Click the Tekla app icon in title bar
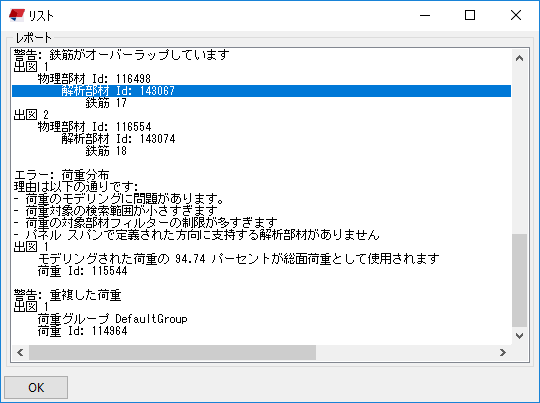This screenshot has width=540, height=403. tap(17, 15)
